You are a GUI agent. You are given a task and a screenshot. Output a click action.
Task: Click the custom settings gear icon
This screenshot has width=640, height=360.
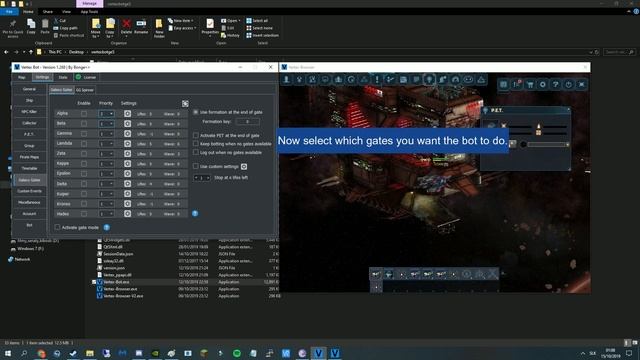244,167
